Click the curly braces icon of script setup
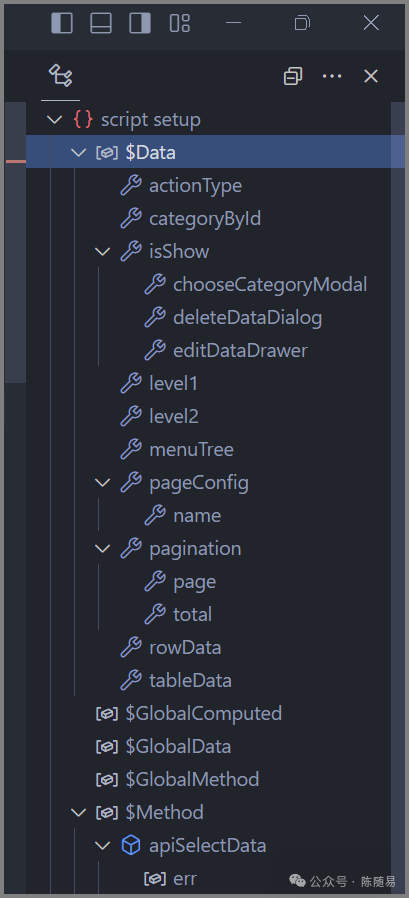Viewport: 409px width, 898px height. point(83,120)
